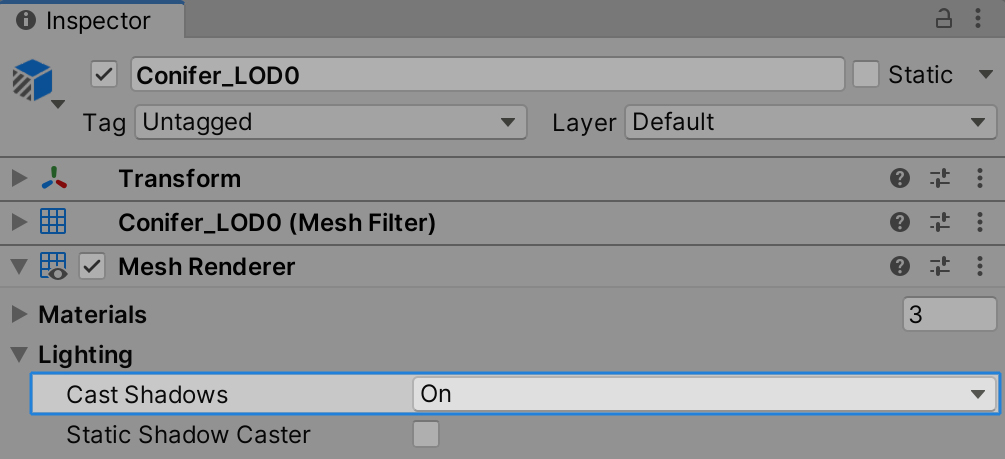Click the Inspector lock icon
1005x459 pixels.
(943, 19)
